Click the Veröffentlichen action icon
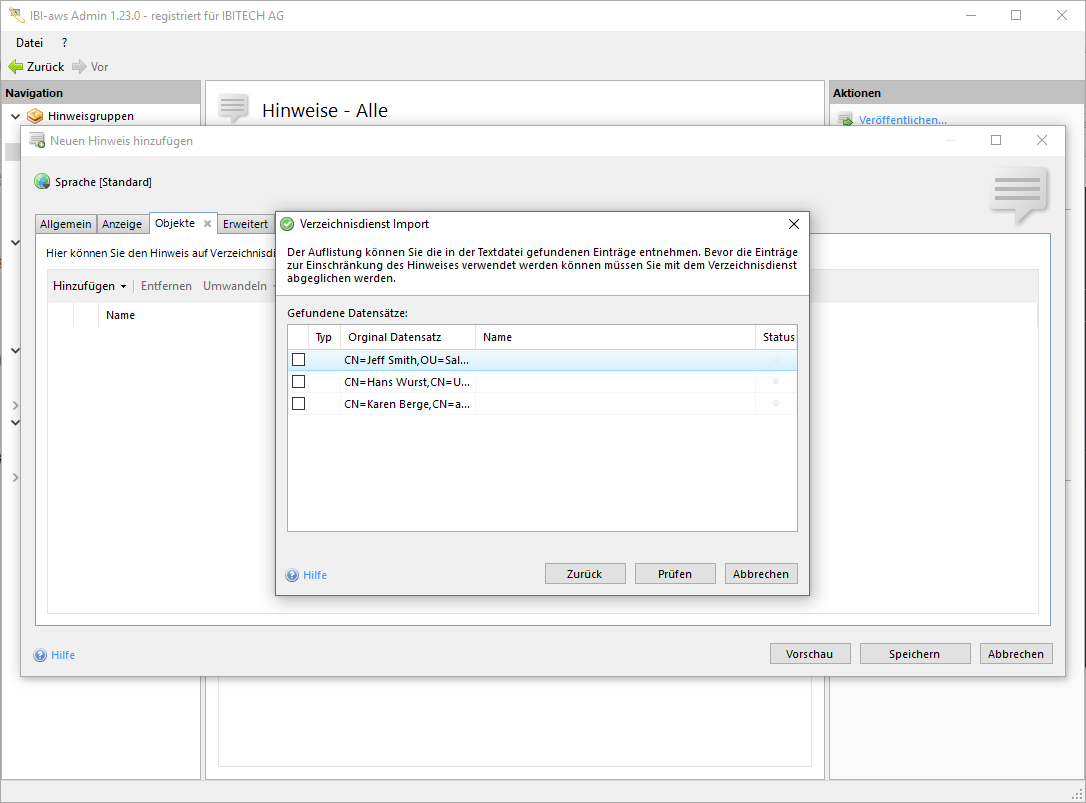Image resolution: width=1086 pixels, height=803 pixels. [x=845, y=120]
